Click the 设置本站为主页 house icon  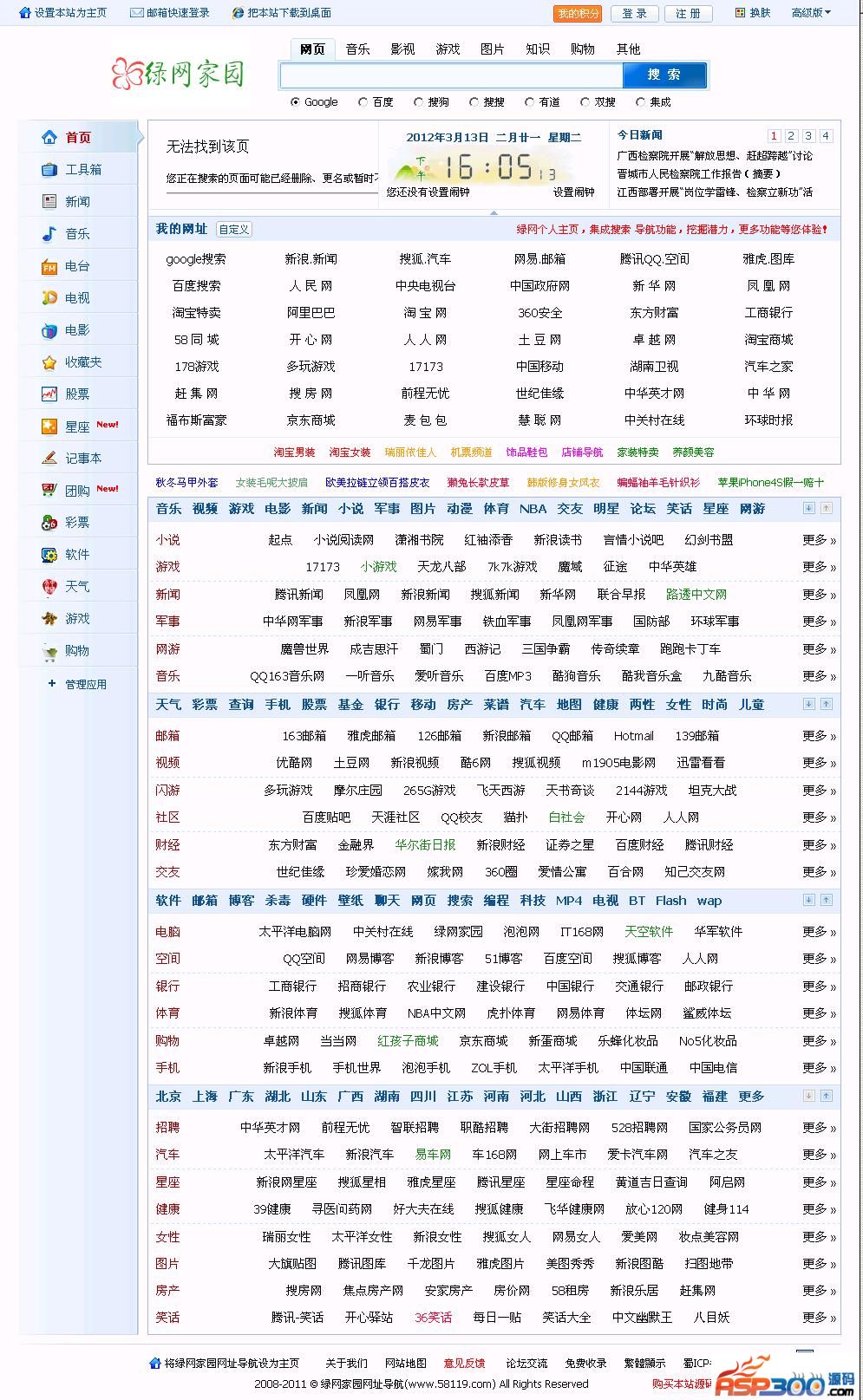(x=25, y=13)
